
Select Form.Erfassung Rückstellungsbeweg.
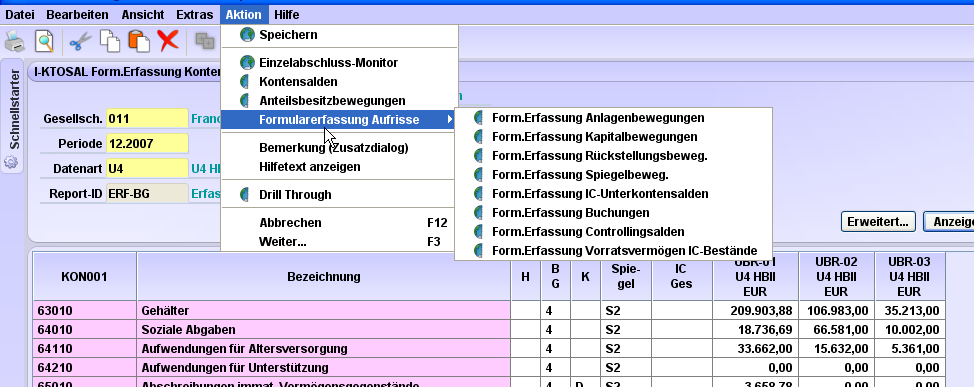(x=614, y=156)
